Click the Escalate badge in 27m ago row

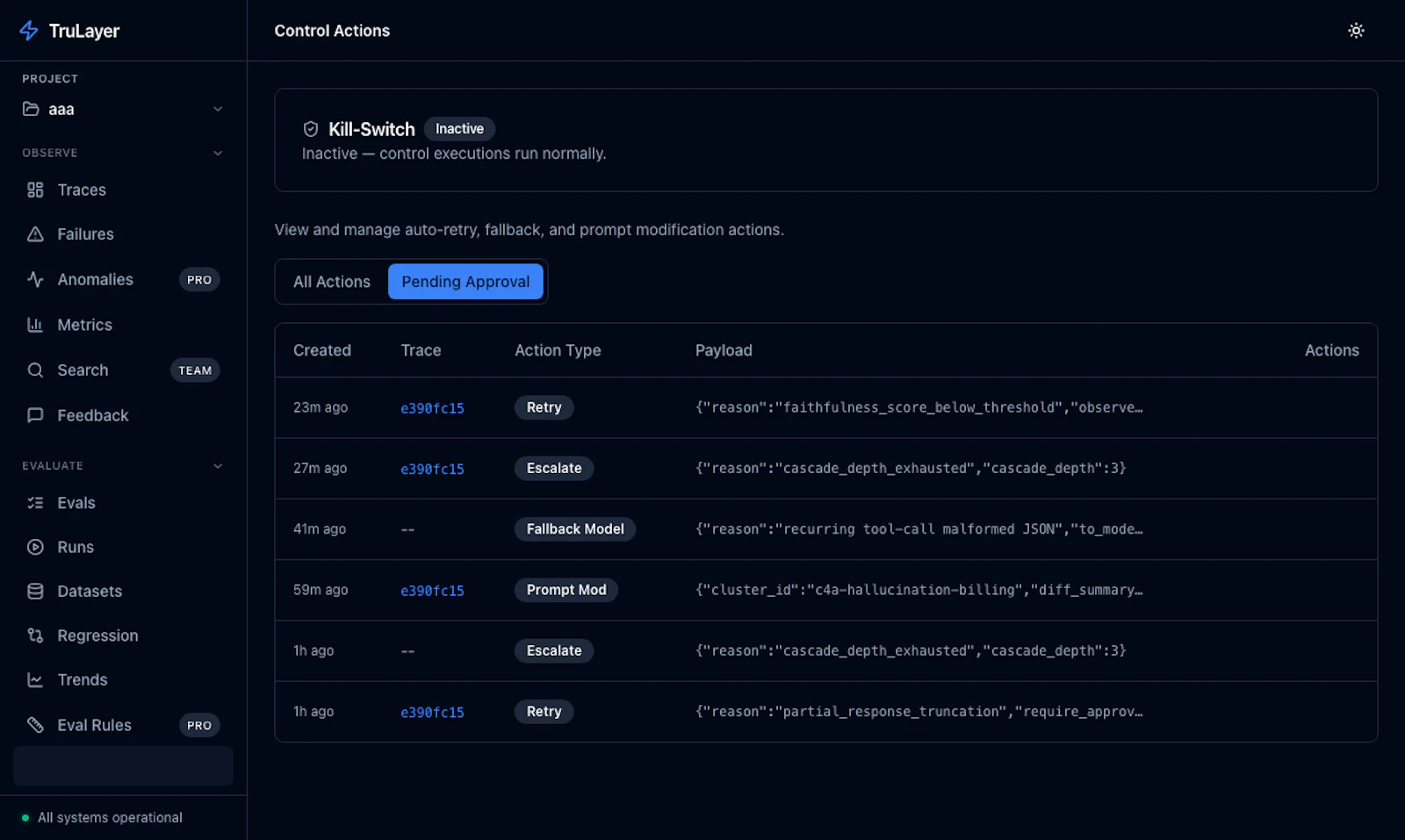coord(554,469)
